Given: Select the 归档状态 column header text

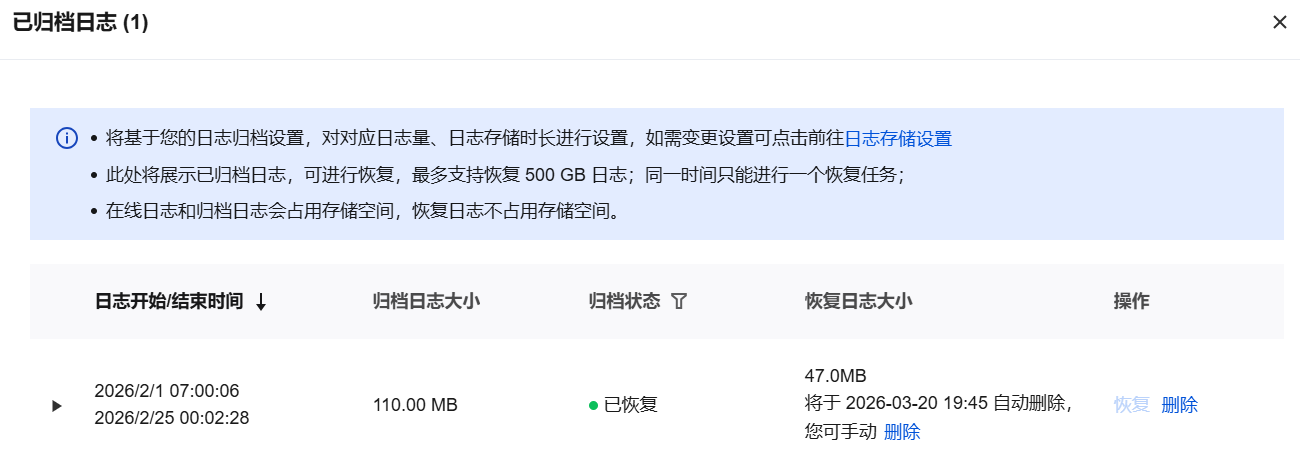Looking at the screenshot, I should 625,301.
